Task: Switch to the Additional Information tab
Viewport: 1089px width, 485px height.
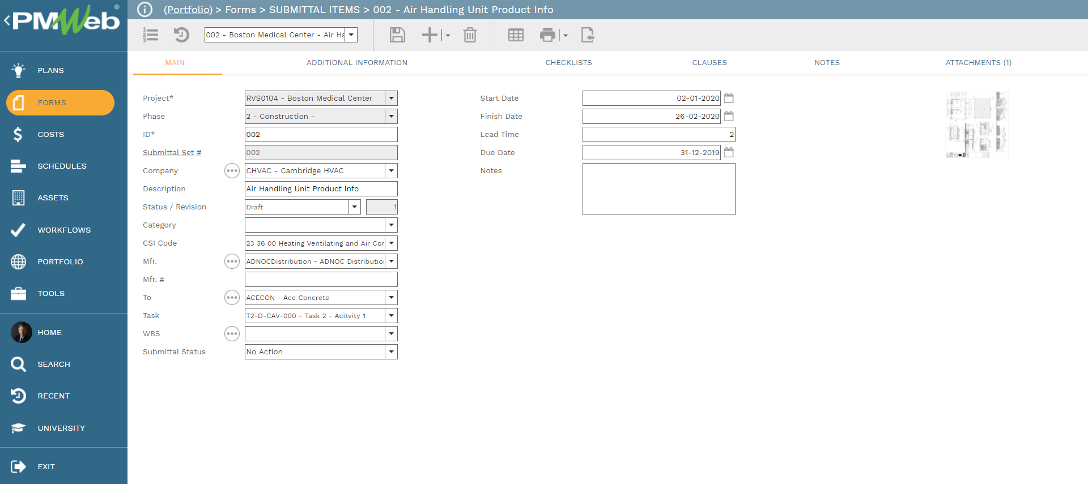Action: pyautogui.click(x=357, y=63)
